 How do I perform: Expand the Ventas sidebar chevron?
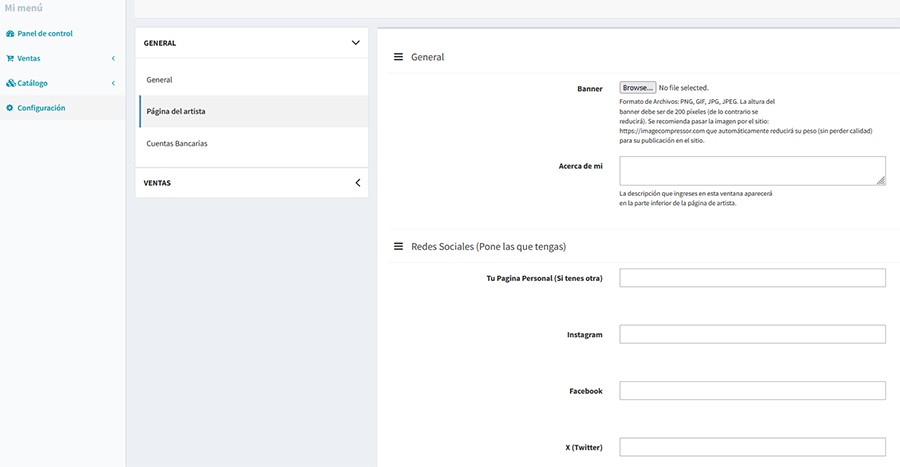(113, 59)
